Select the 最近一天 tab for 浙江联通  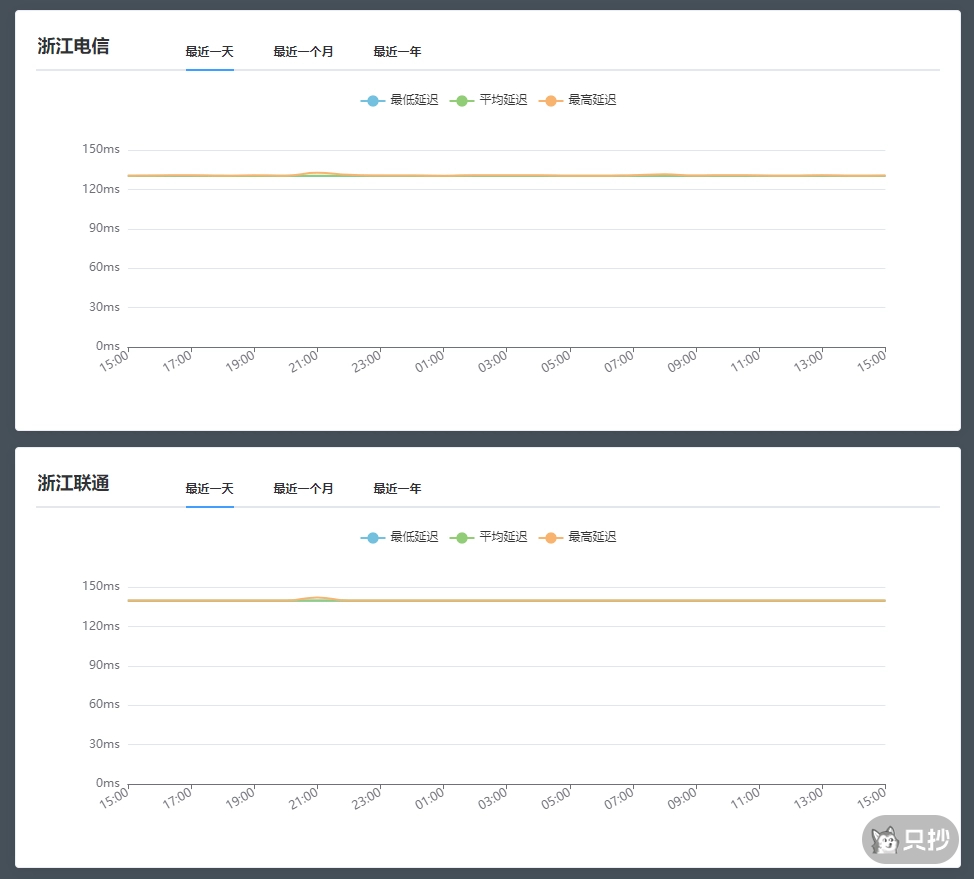(x=208, y=488)
